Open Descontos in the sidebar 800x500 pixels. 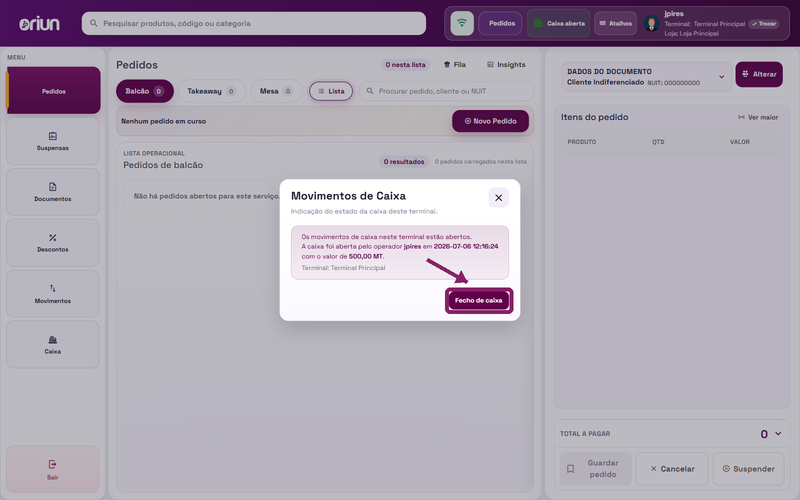click(x=53, y=243)
